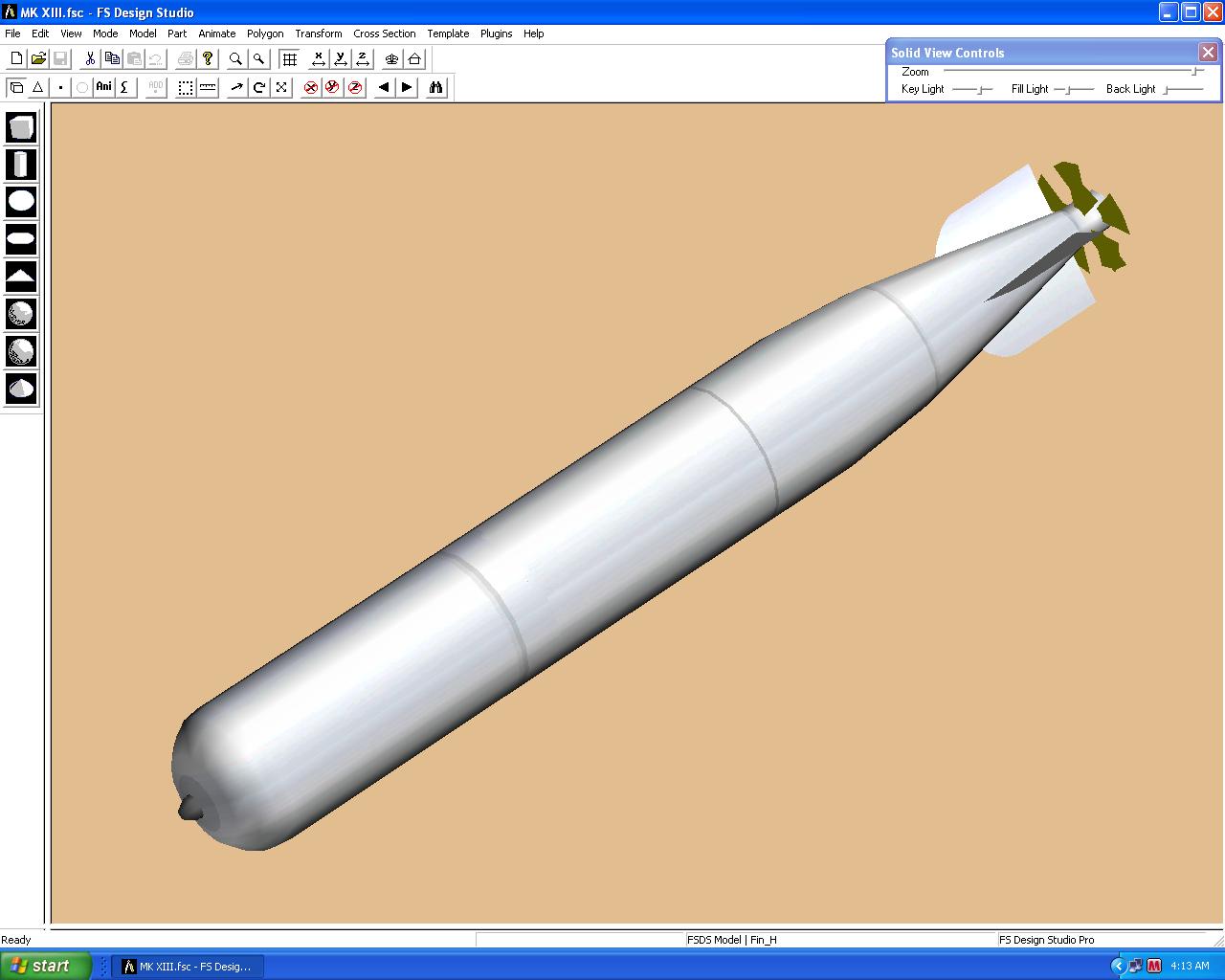Screen dimensions: 1225x980
Task: Toggle the X axis lock icon
Action: tap(319, 59)
